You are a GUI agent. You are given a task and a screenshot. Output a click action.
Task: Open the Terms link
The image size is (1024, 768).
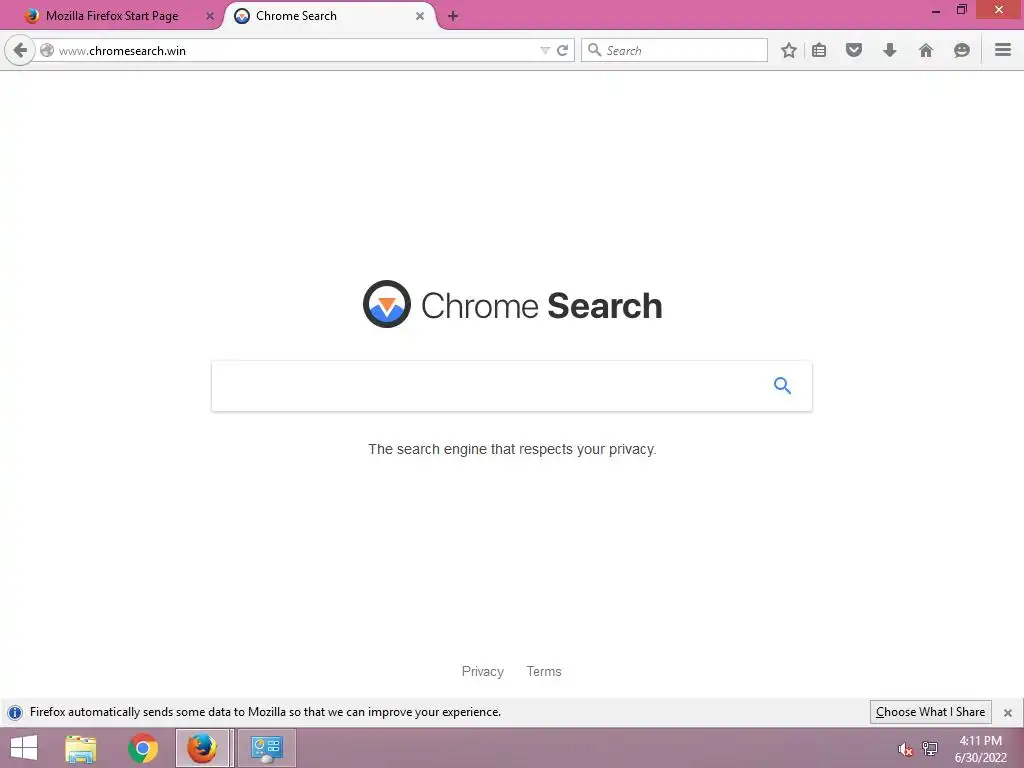pos(544,671)
